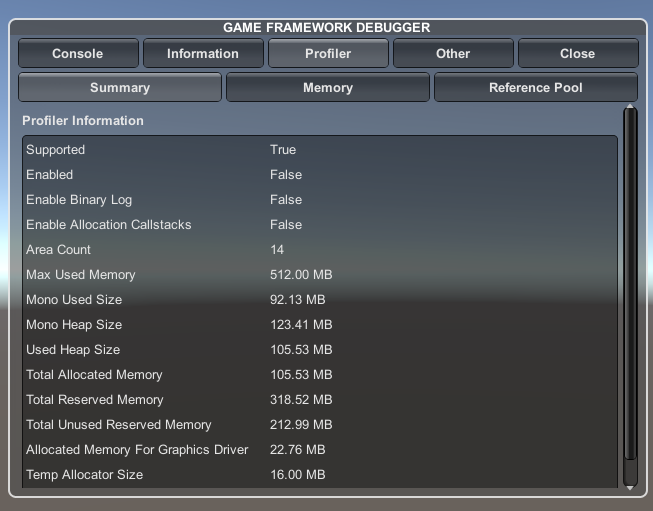Select the Temp Allocator Size row label
This screenshot has height=511, width=653.
[84, 475]
